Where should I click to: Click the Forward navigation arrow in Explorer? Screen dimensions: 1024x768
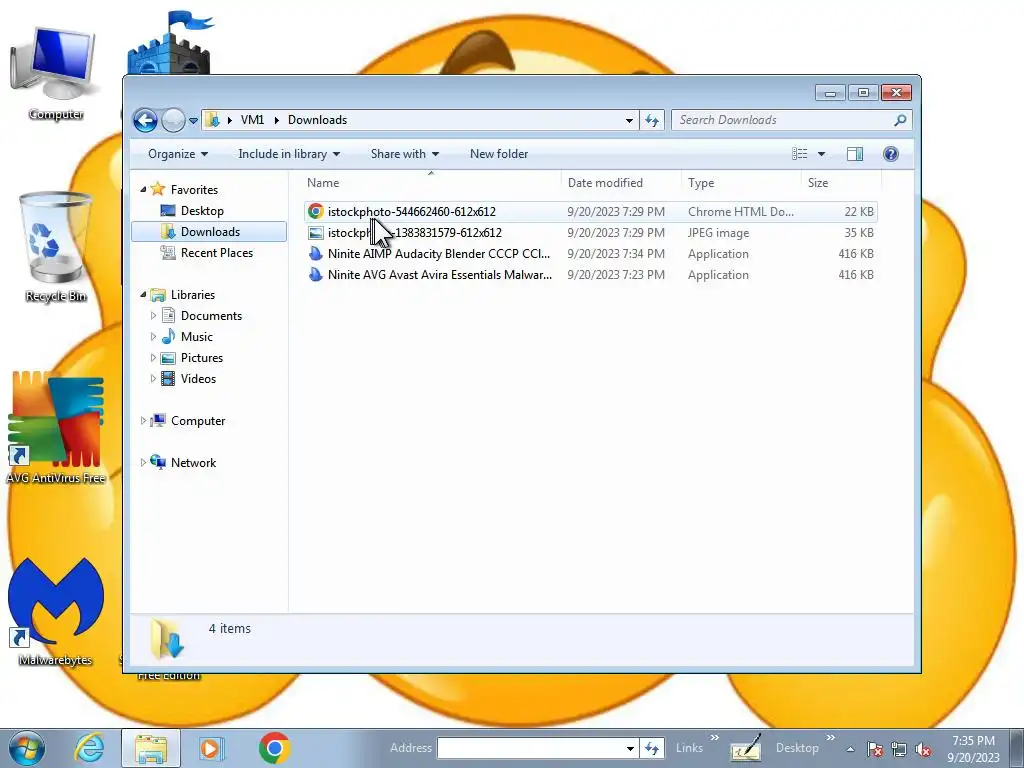173,120
